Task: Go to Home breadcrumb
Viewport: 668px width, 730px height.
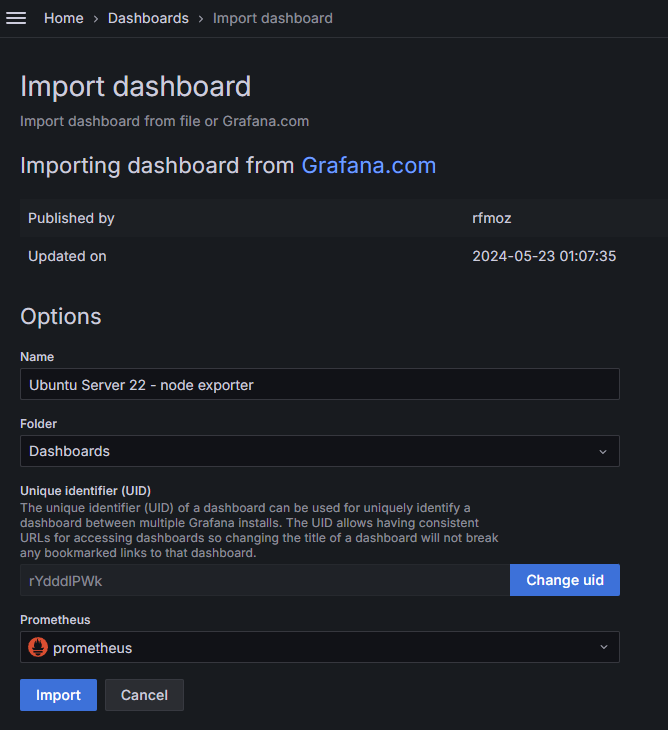Action: (x=64, y=18)
